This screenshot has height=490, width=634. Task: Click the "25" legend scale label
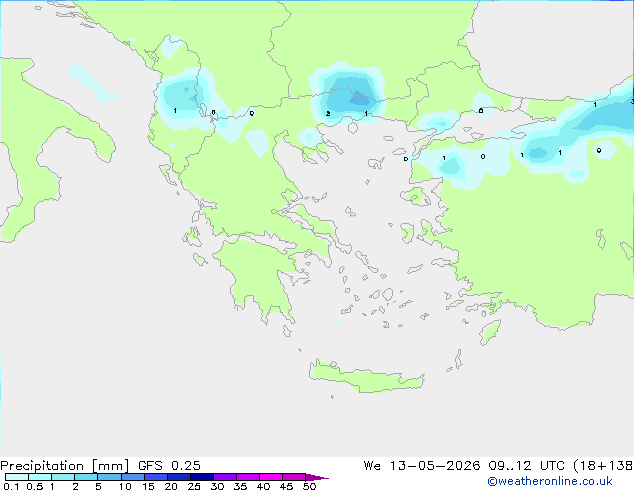tap(194, 486)
